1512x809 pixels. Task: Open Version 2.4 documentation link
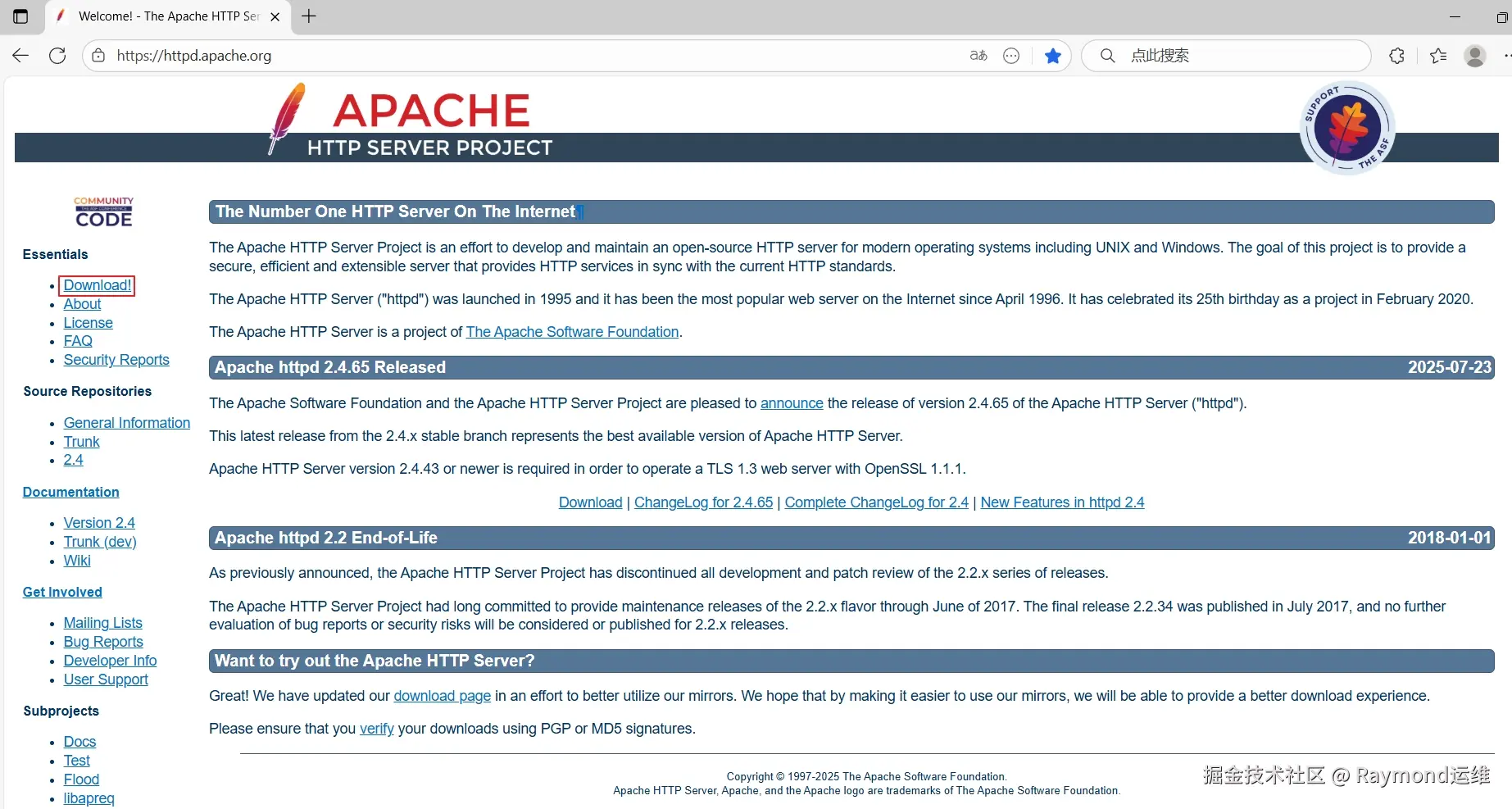point(99,523)
